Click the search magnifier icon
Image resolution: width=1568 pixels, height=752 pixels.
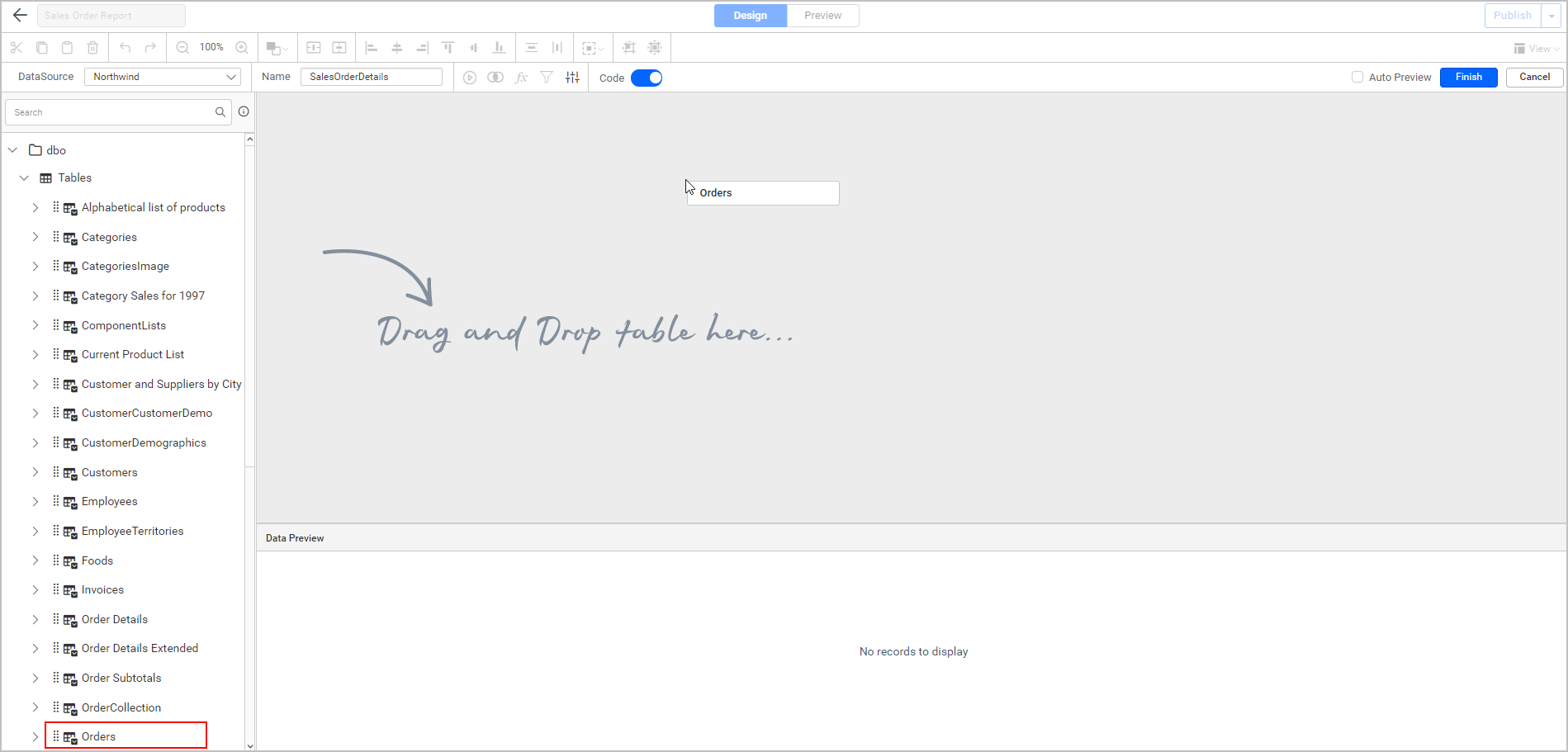coord(220,112)
